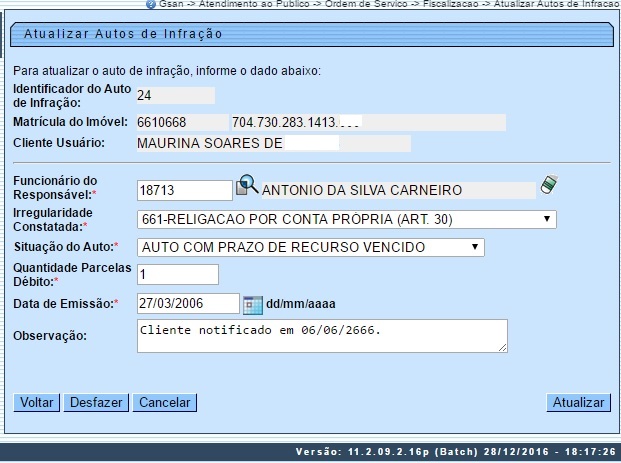Click the Voltar button
621x463 pixels.
coord(36,402)
